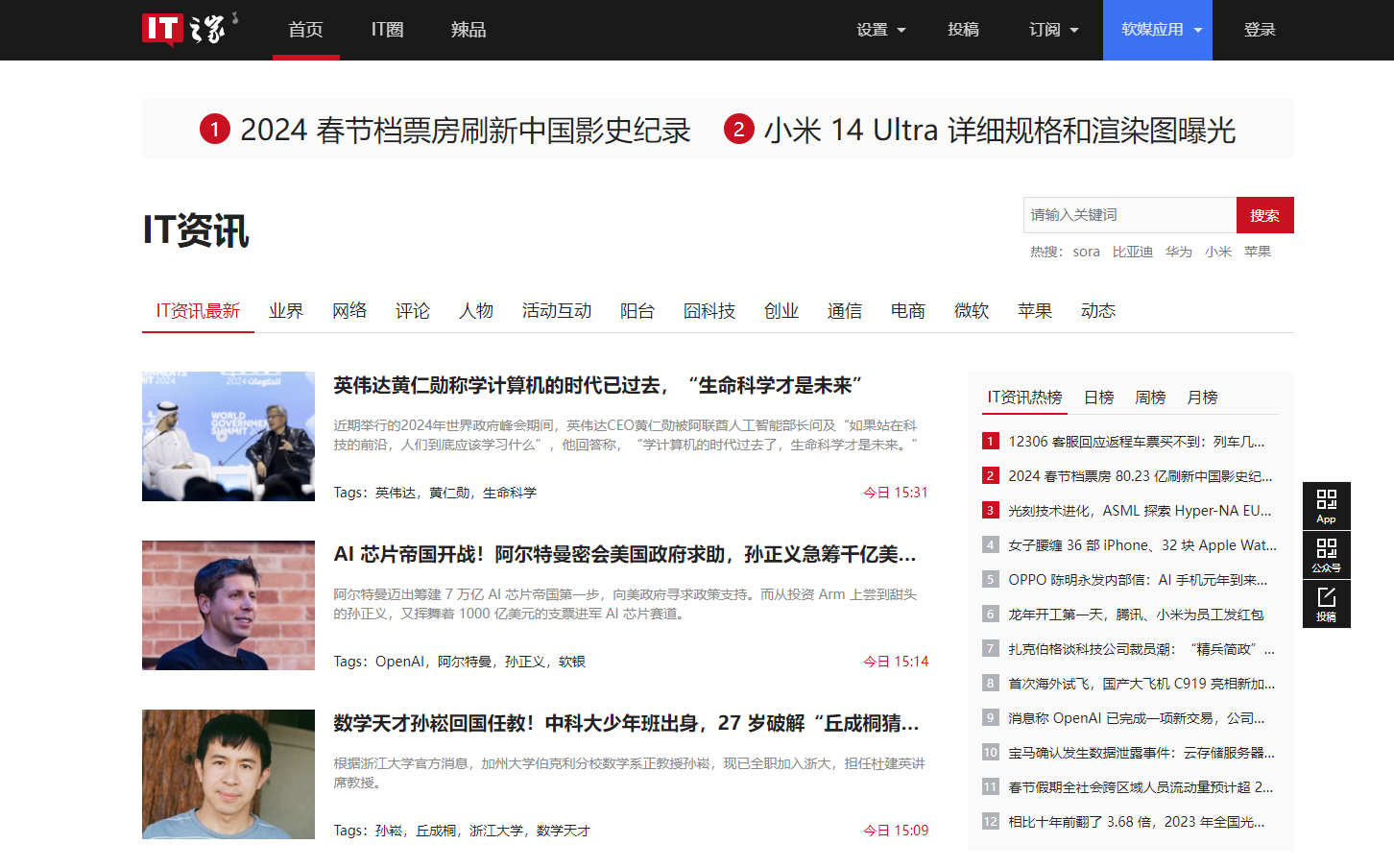
Task: Open article titled AI 芯片帝国开战
Action: (x=625, y=555)
